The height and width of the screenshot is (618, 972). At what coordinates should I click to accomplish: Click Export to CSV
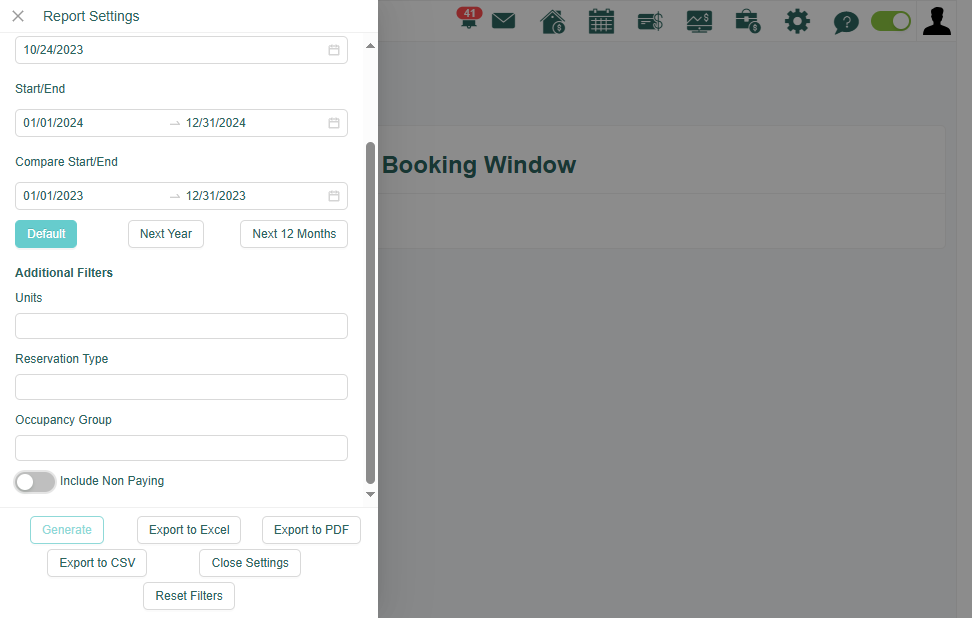pyautogui.click(x=97, y=563)
